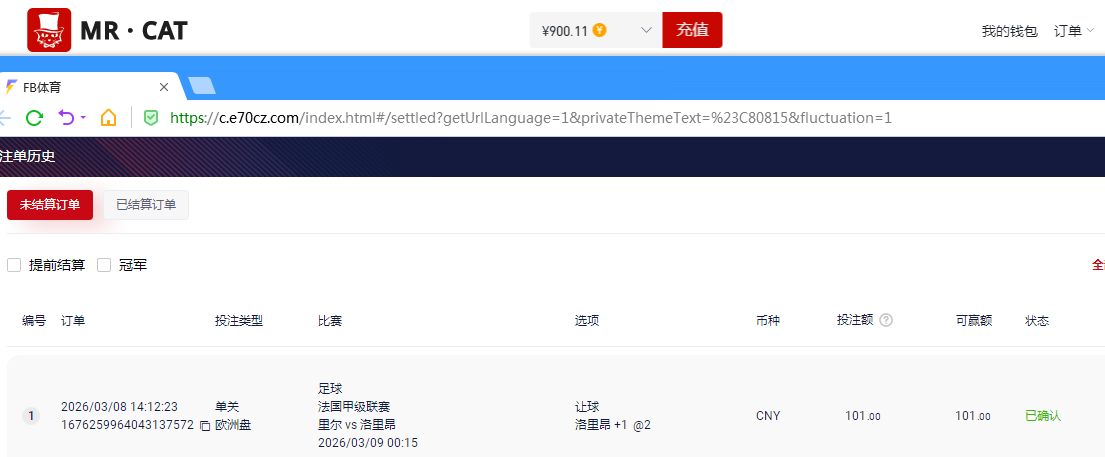Expand the ¥900.11 balance dropdown

coord(646,30)
